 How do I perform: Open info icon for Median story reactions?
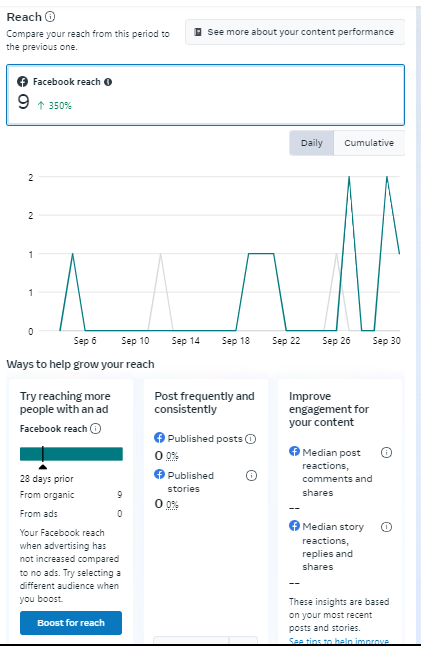(386, 527)
